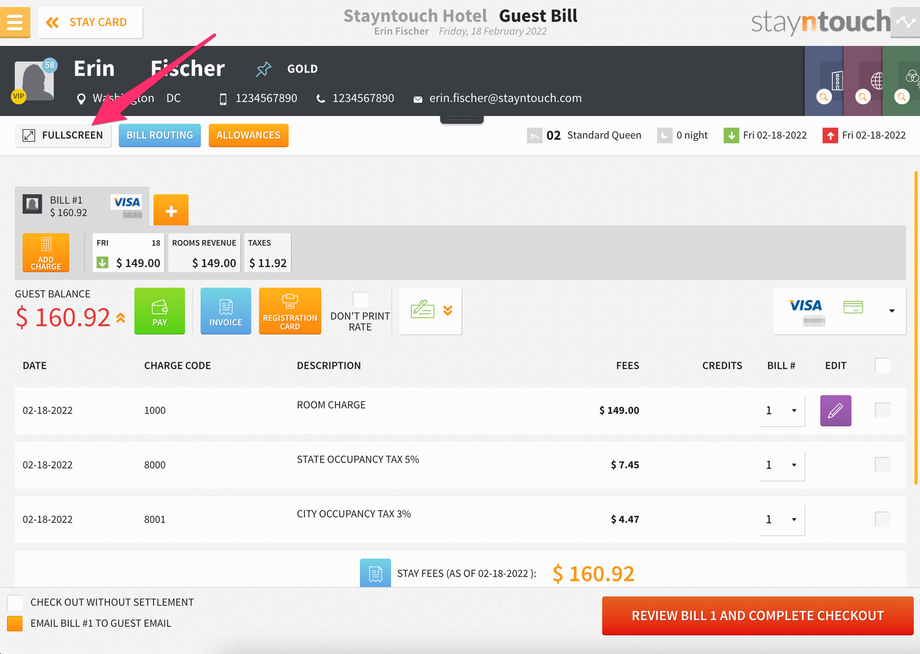Click the green Pay button
920x654 pixels.
point(160,311)
